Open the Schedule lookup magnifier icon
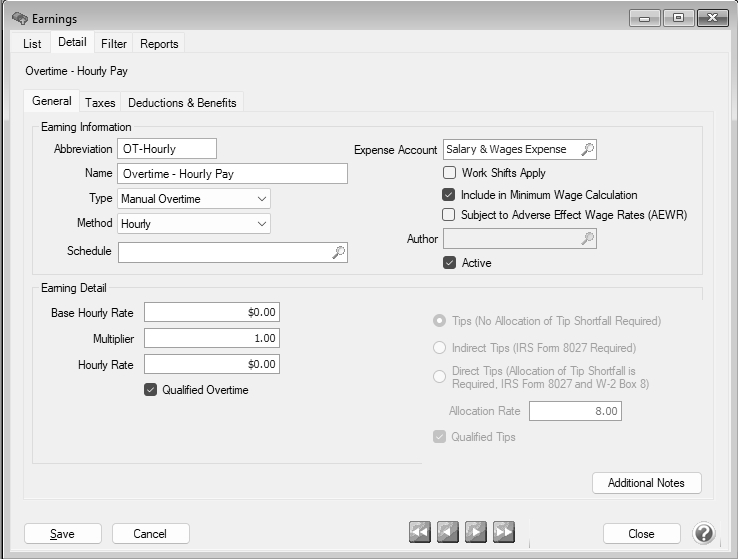This screenshot has width=738, height=559. click(338, 253)
